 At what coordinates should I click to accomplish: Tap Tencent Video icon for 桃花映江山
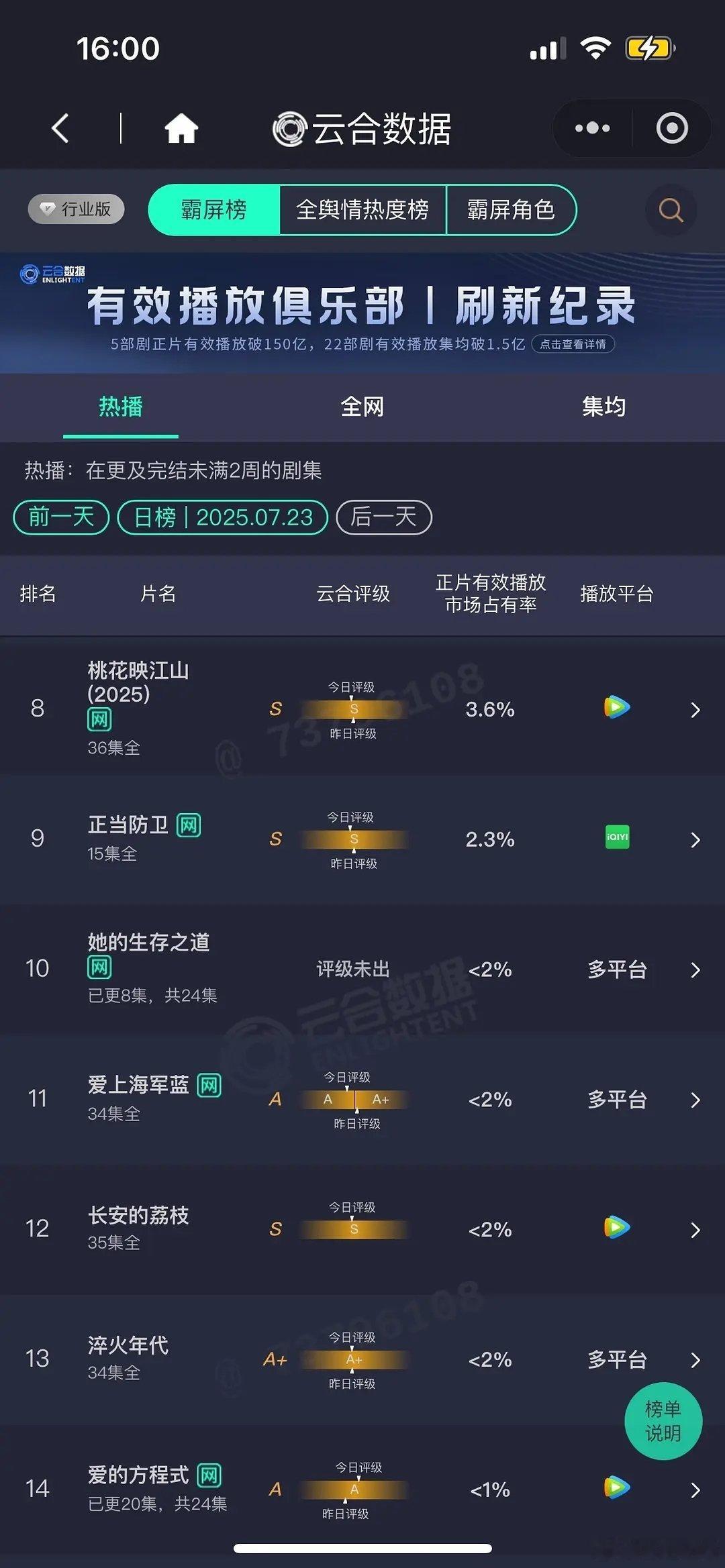click(x=617, y=707)
